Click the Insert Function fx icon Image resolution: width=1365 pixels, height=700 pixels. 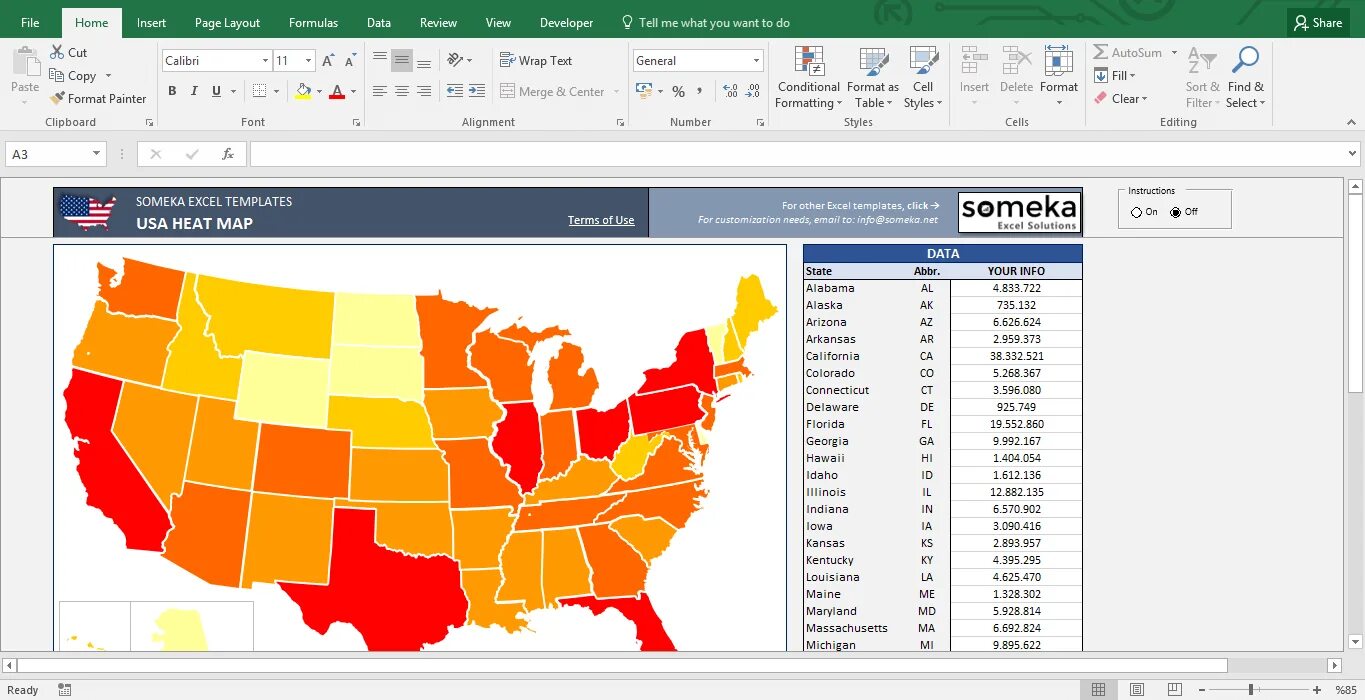coord(228,154)
